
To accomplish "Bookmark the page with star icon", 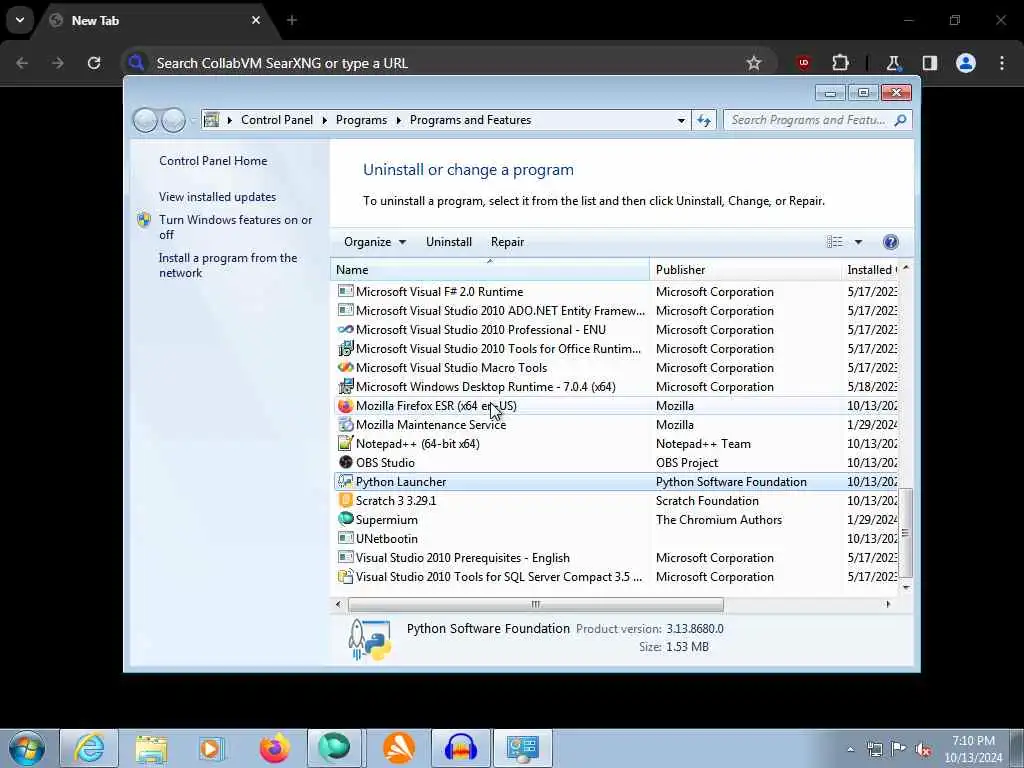I will click(x=754, y=63).
